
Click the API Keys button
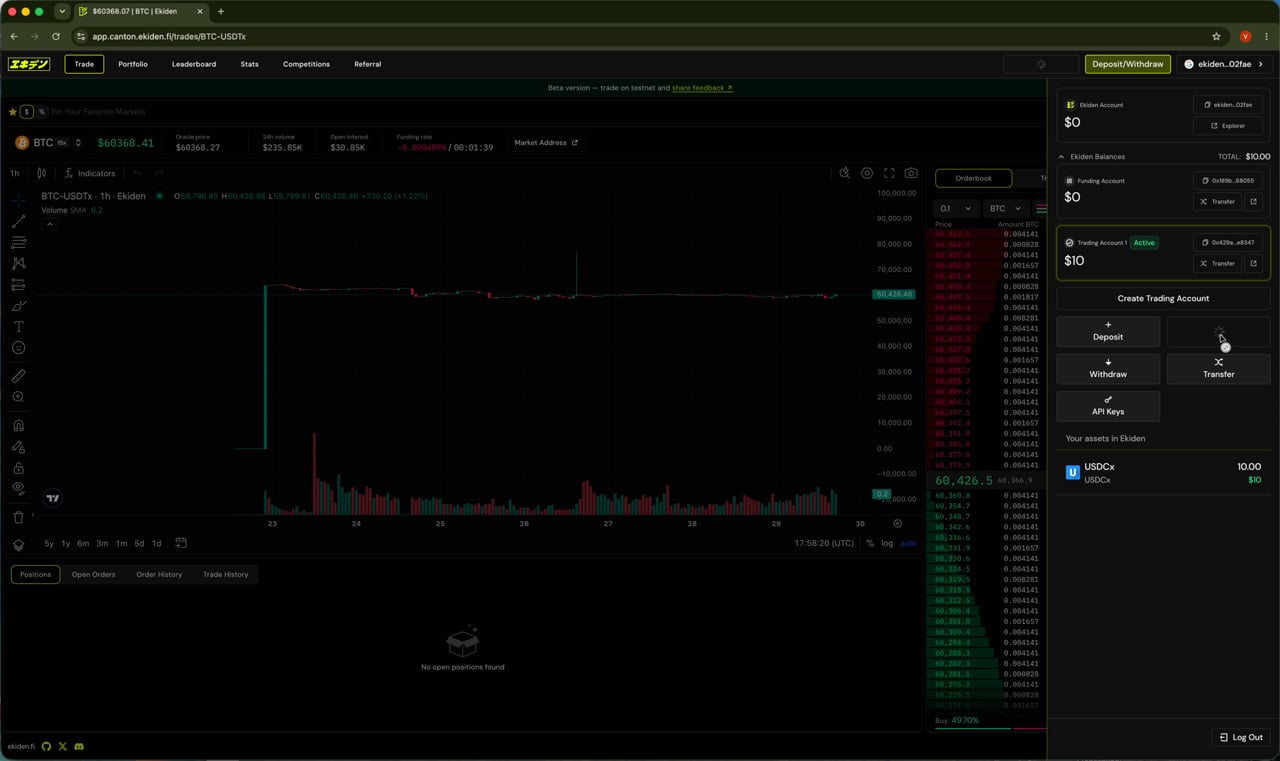[1108, 405]
